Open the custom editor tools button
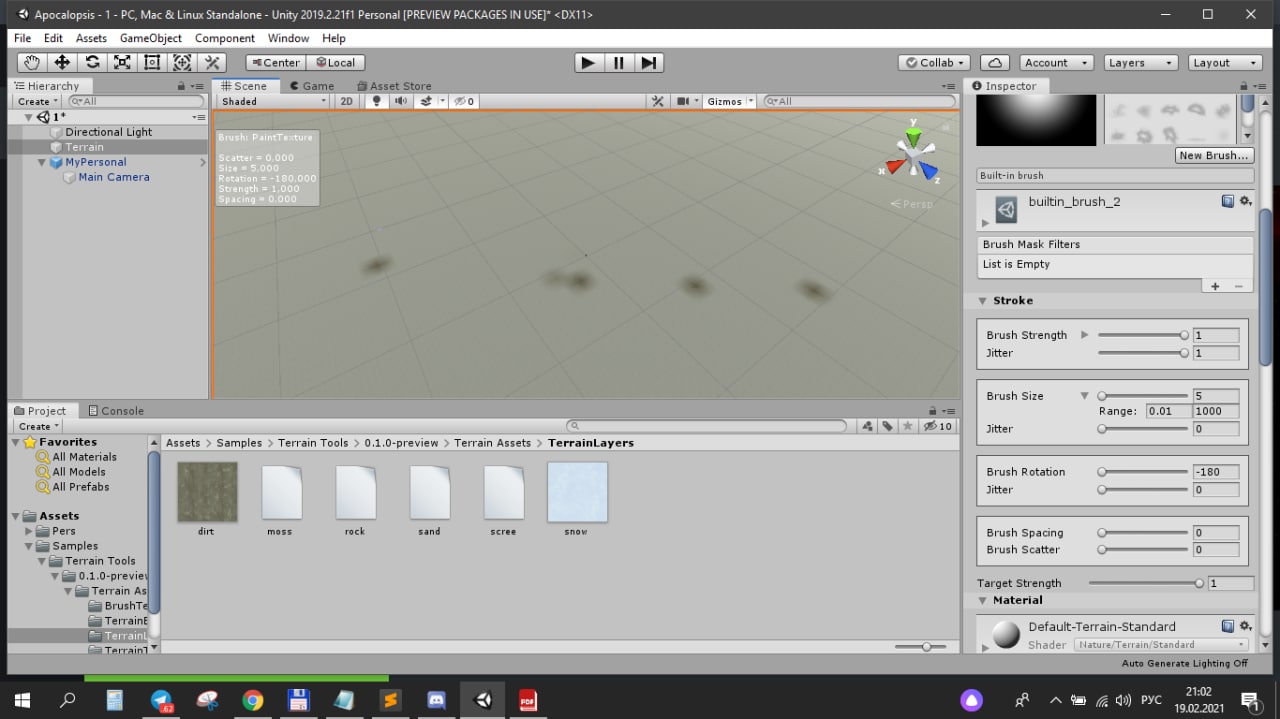This screenshot has height=719, width=1280. click(x=212, y=62)
